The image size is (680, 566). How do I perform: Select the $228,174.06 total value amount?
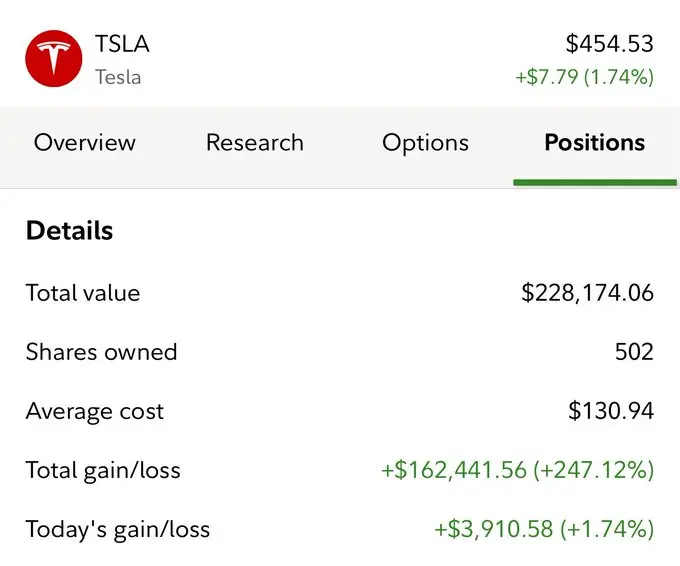[587, 293]
